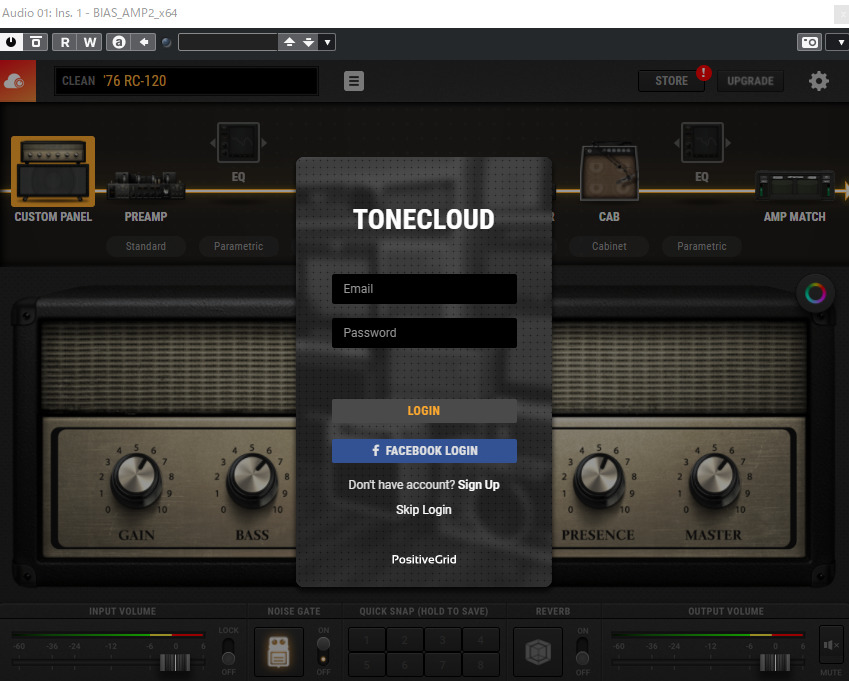Click the PositiveGrid link
This screenshot has width=849, height=681.
pyautogui.click(x=424, y=560)
